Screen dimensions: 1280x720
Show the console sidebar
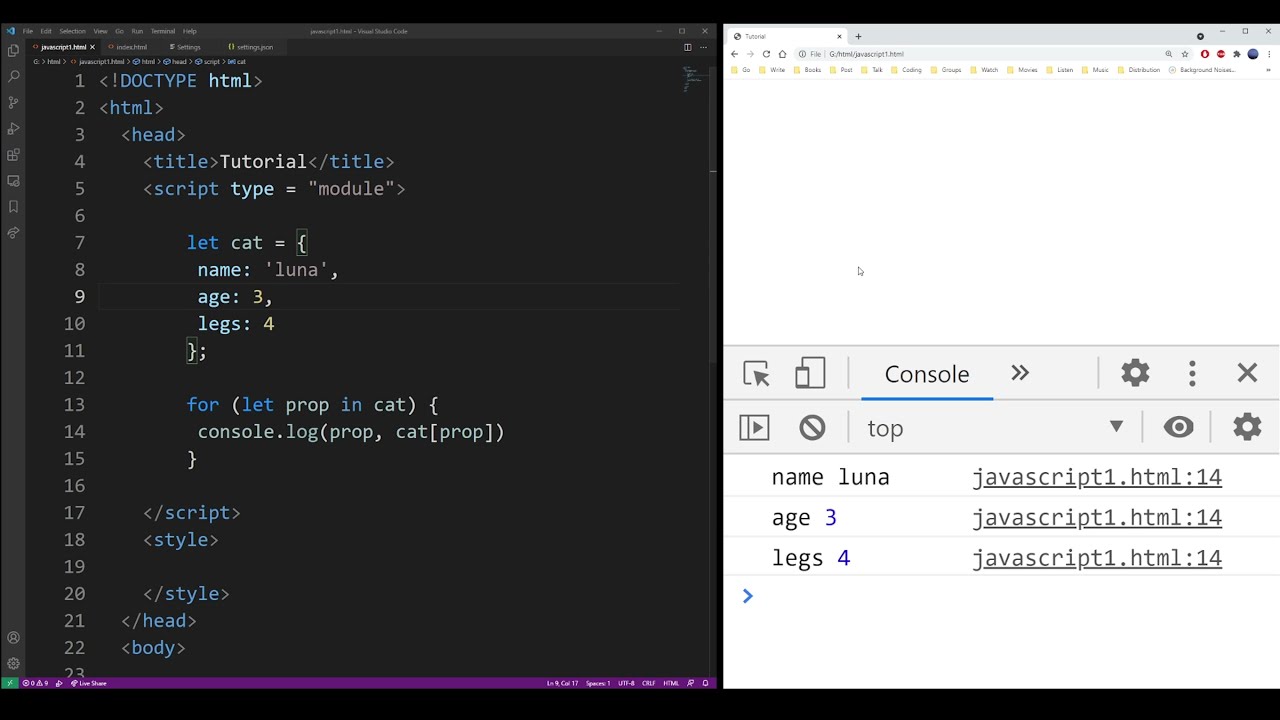(754, 428)
